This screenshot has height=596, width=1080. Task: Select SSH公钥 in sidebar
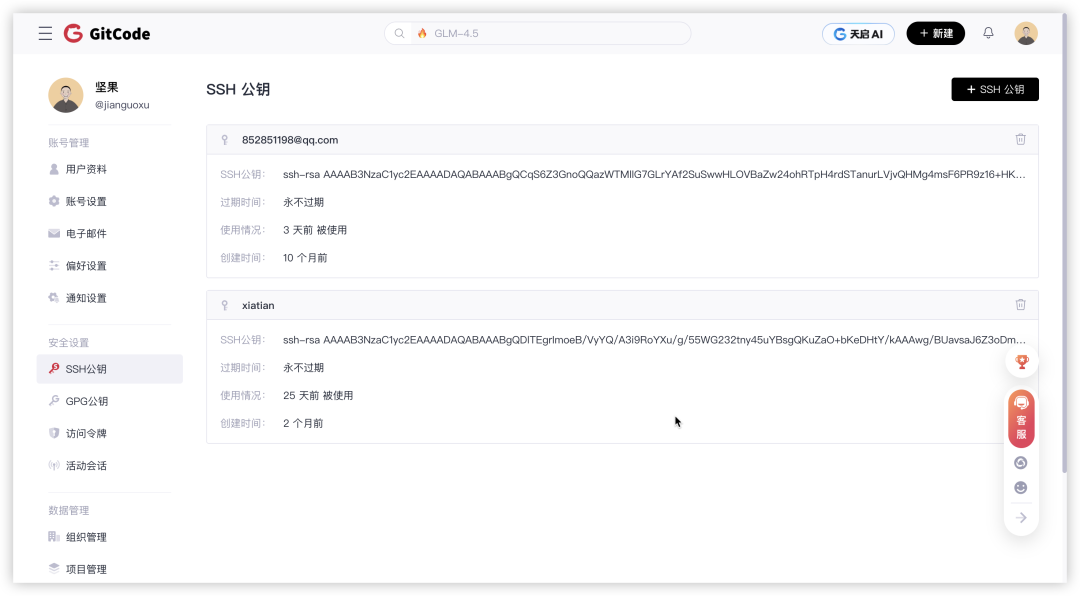(110, 369)
